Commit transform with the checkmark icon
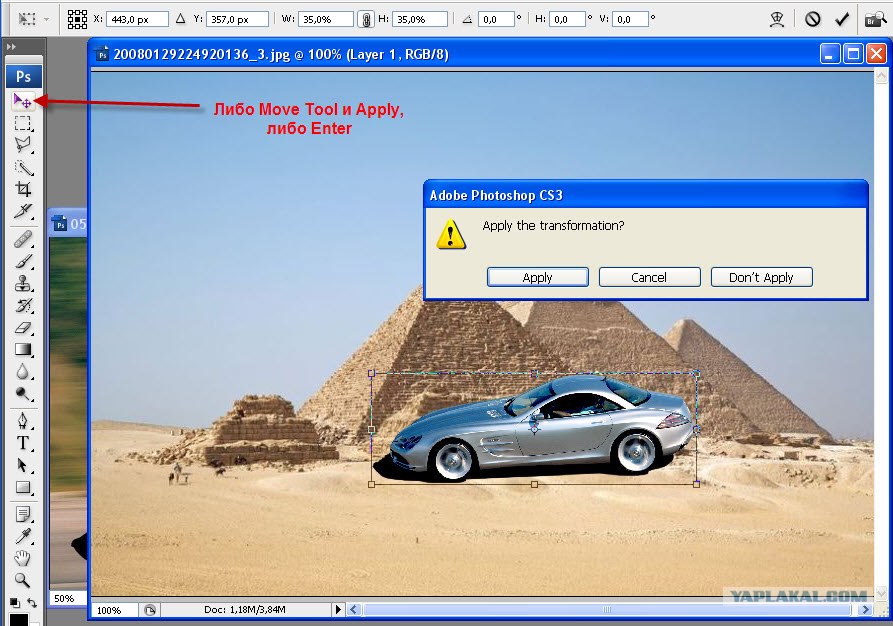Image resolution: width=893 pixels, height=626 pixels. point(842,19)
